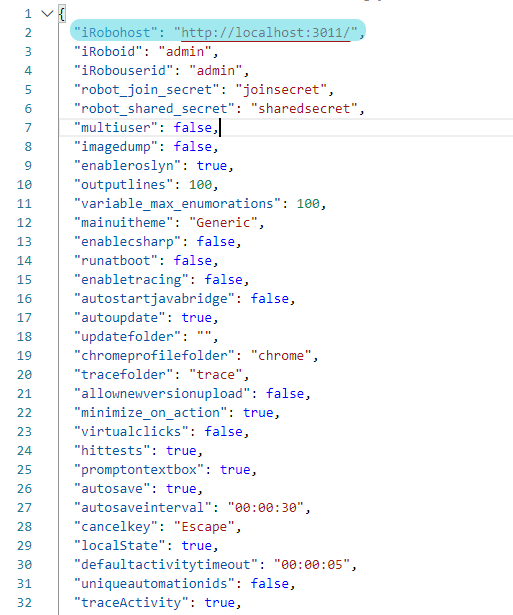Viewport: 513px width, 615px height.
Task: Click the "Escape" cancelkey value
Action: click(x=204, y=526)
